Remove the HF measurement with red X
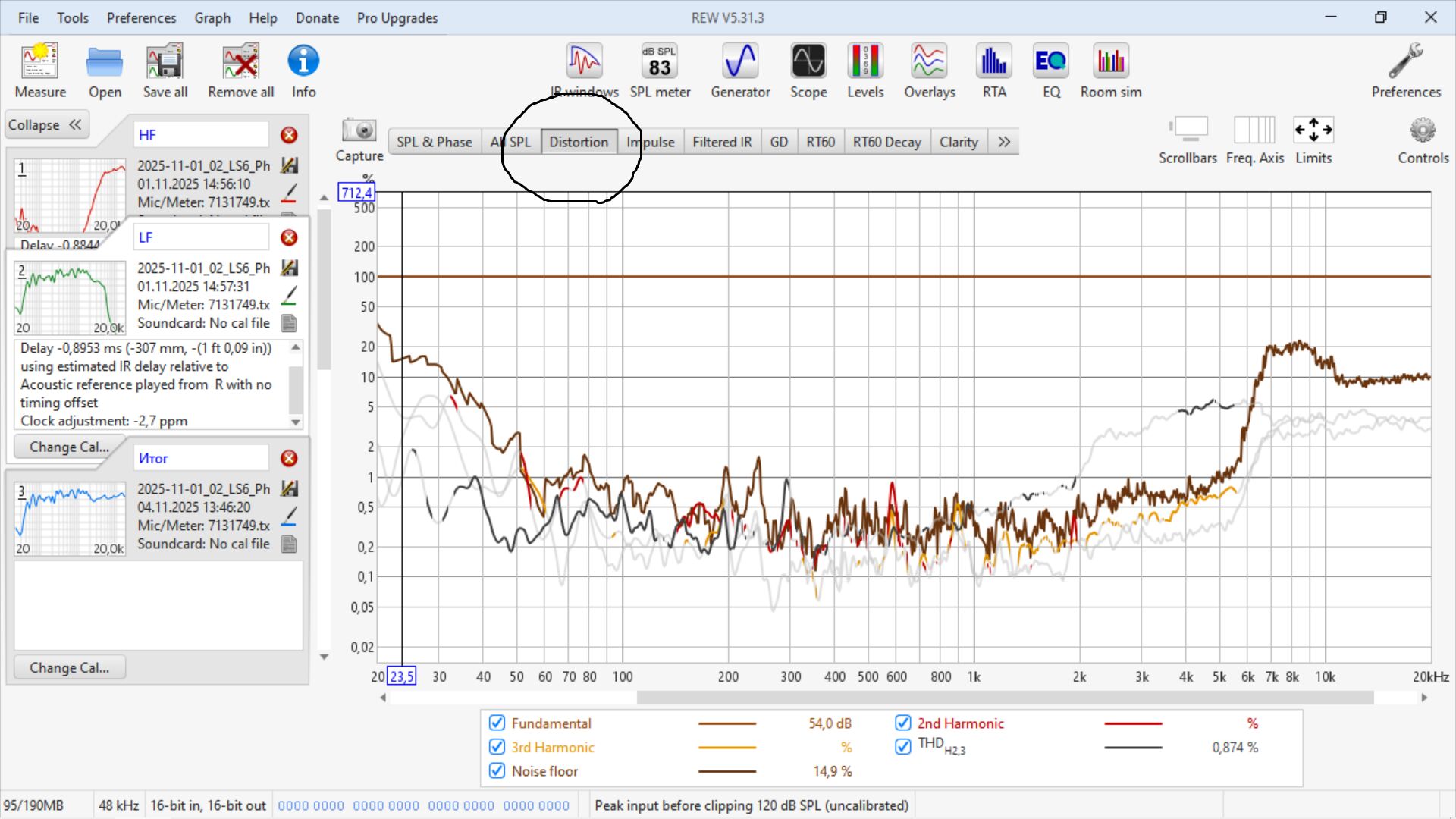Viewport: 1456px width, 819px height. click(289, 135)
